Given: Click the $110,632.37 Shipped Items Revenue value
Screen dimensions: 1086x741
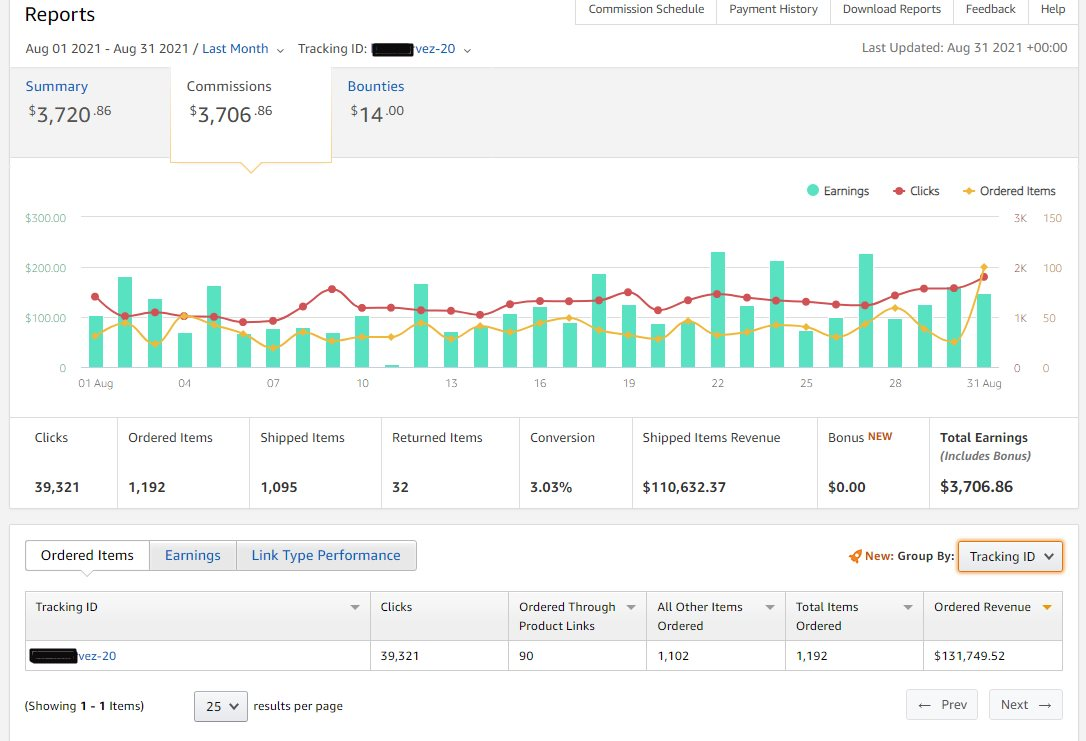Looking at the screenshot, I should (684, 488).
